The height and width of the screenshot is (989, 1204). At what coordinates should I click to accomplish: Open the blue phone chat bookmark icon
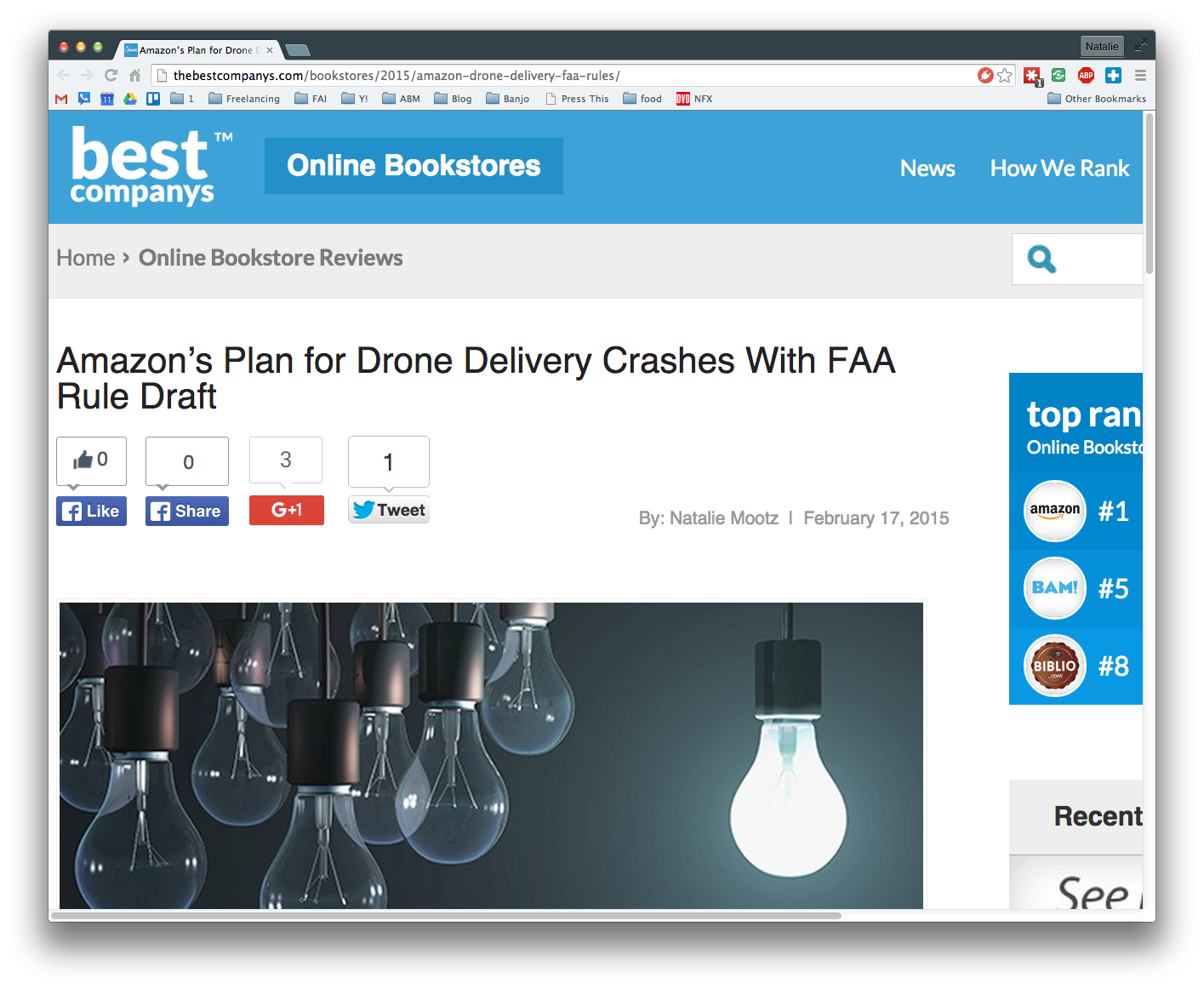tap(84, 99)
